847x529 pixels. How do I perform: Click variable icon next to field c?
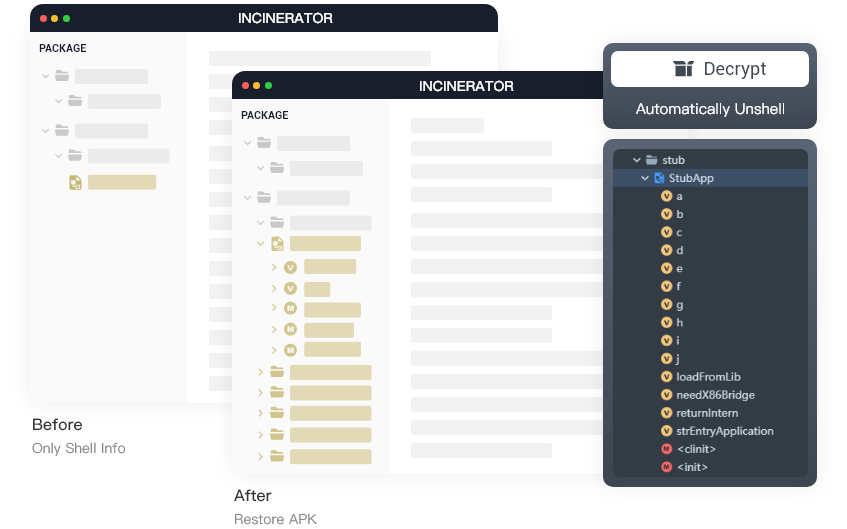click(x=667, y=232)
